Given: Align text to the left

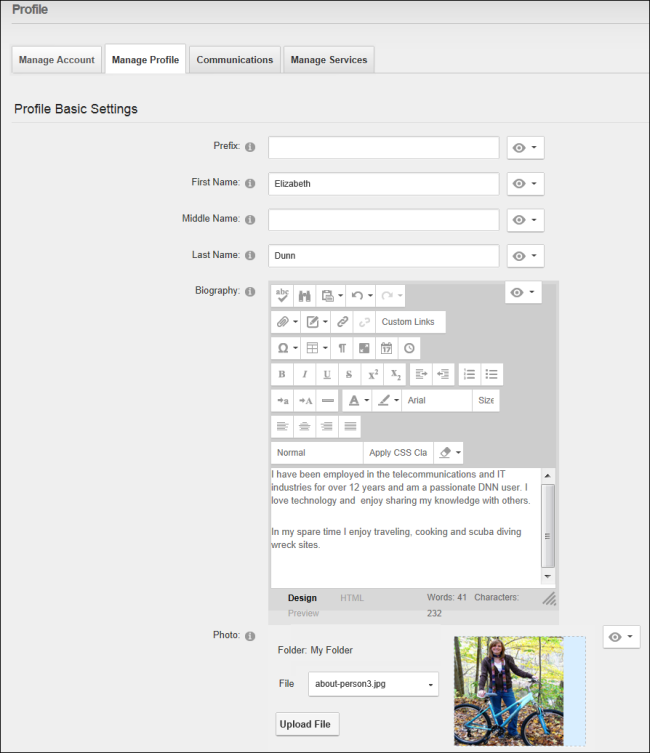Looking at the screenshot, I should [x=282, y=426].
